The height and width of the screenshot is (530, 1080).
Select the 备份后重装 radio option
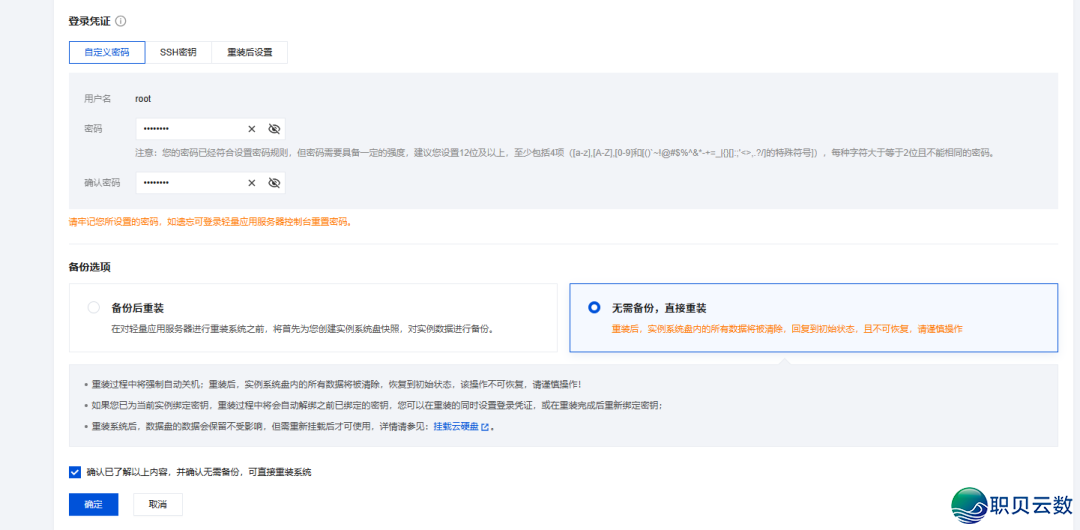coord(94,308)
